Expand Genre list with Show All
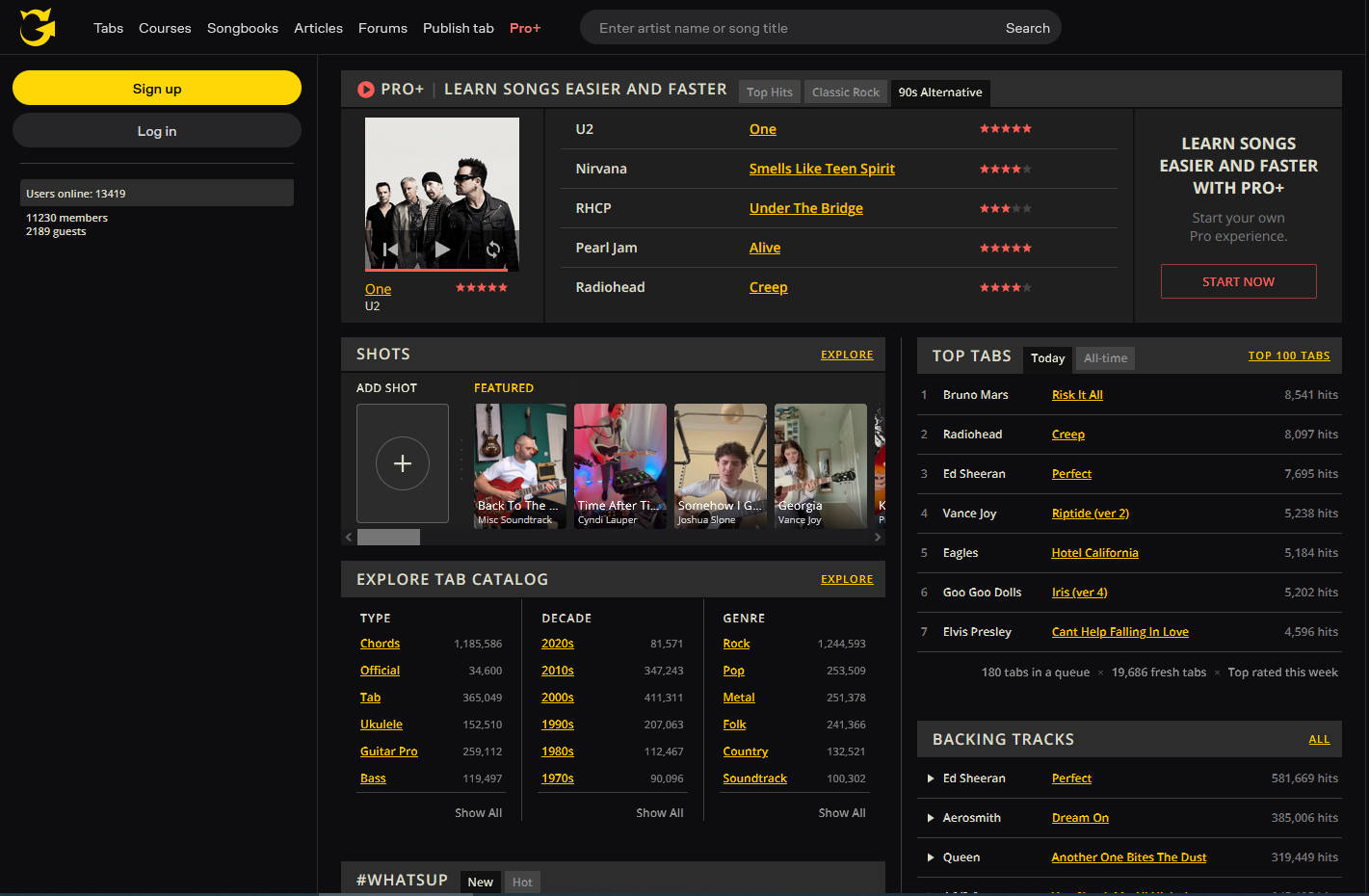This screenshot has height=896, width=1369. point(841,813)
